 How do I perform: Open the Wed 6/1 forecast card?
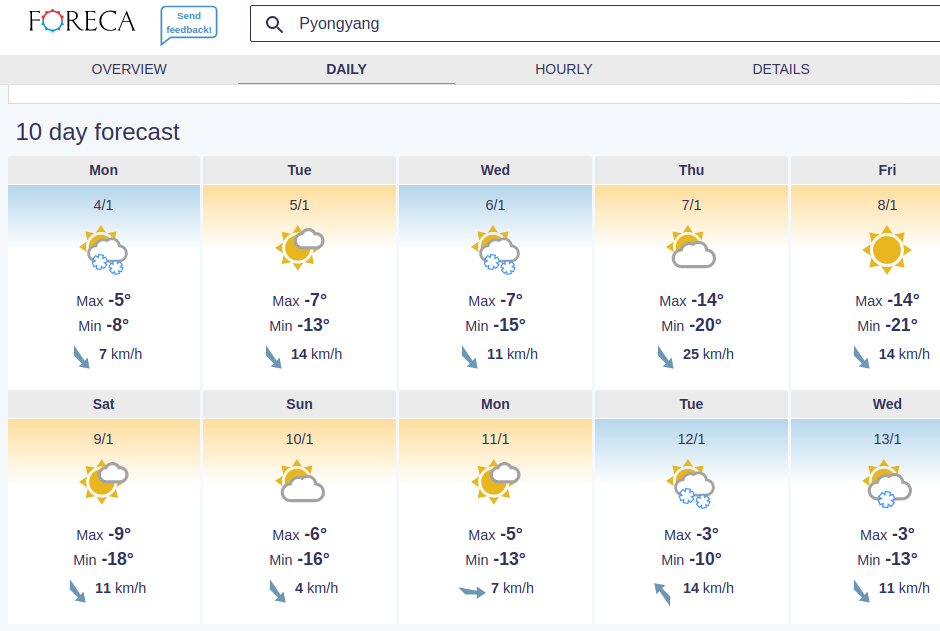(495, 273)
